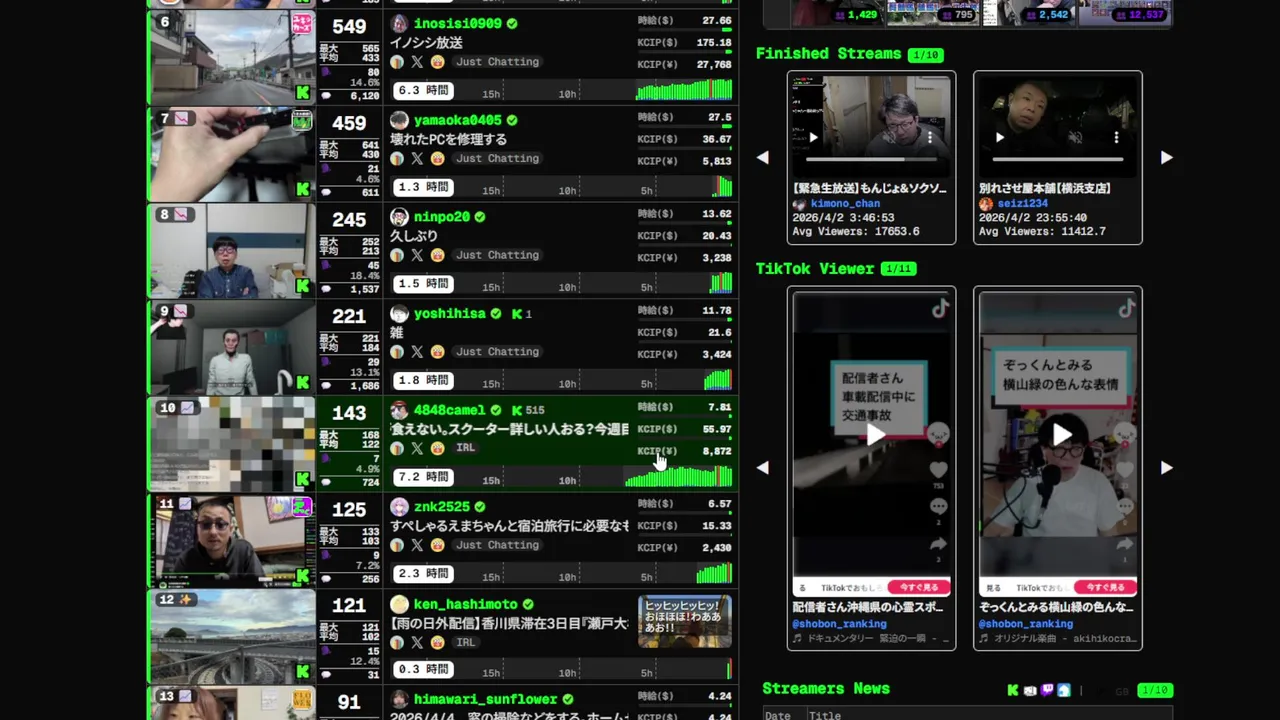Seek the seizi1234 video progress bar
Image resolution: width=1280 pixels, height=720 pixels.
[1057, 159]
